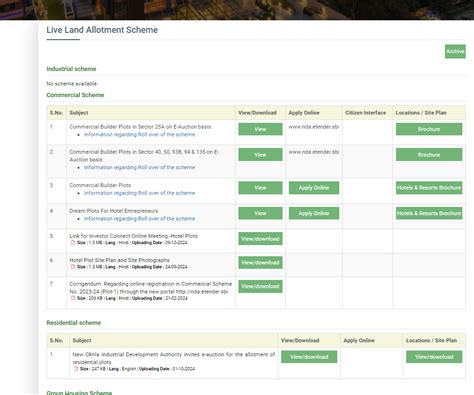
Task: Click 'Commercial Scheme' section heading
Action: pos(75,95)
